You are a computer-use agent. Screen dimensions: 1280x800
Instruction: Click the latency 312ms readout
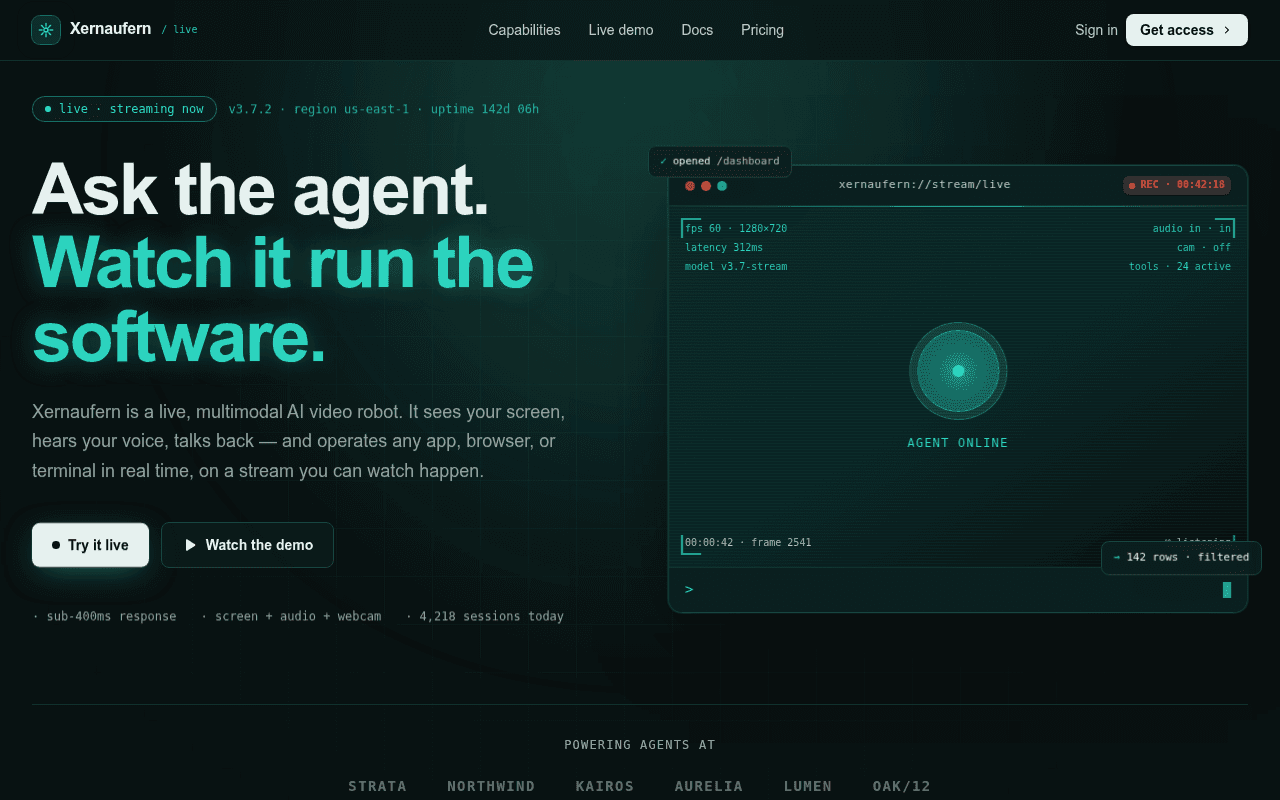click(x=724, y=247)
